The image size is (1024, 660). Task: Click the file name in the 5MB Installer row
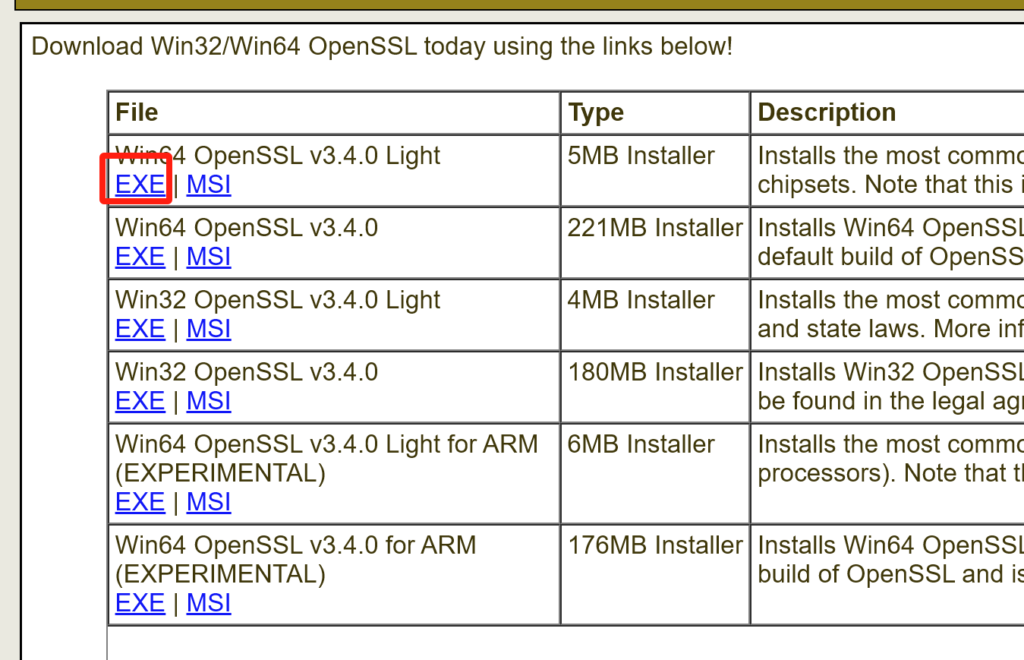click(x=278, y=156)
